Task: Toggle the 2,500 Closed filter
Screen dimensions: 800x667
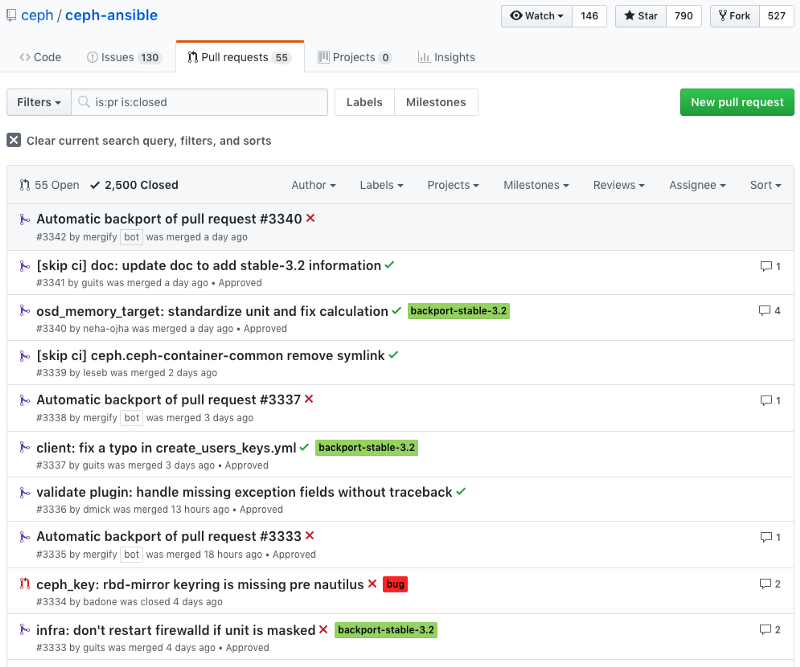Action: [x=136, y=184]
